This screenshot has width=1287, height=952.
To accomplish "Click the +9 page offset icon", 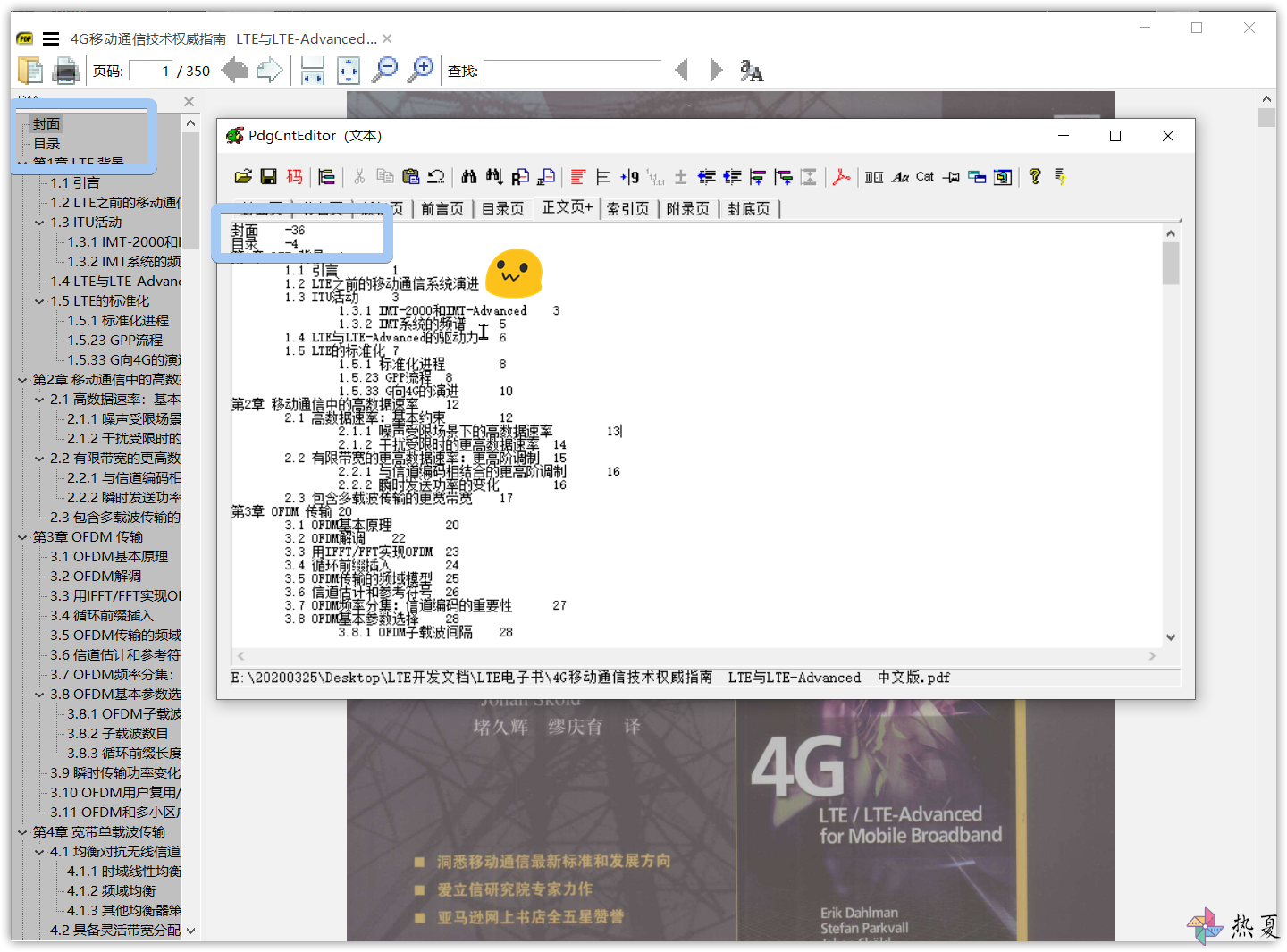I will point(630,177).
